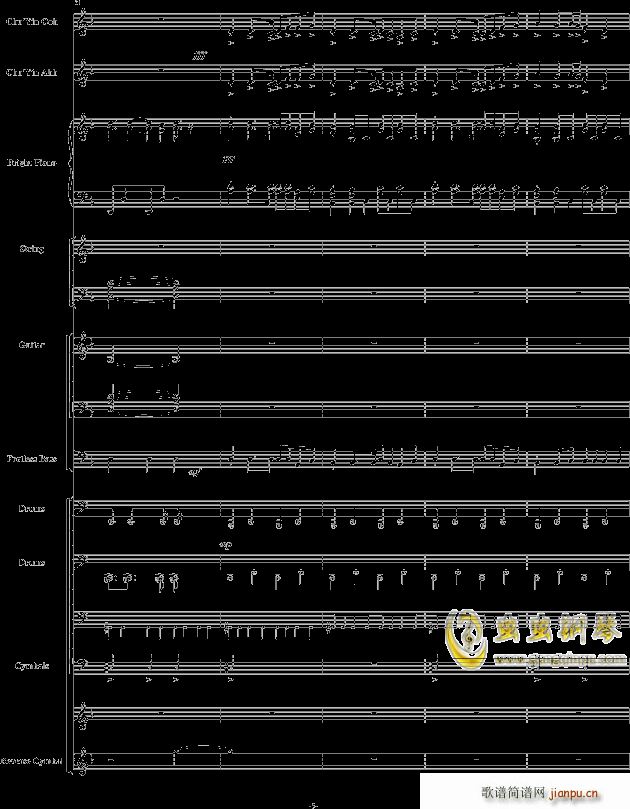Select the Fretless Bass instrument label

[x=29, y=459]
